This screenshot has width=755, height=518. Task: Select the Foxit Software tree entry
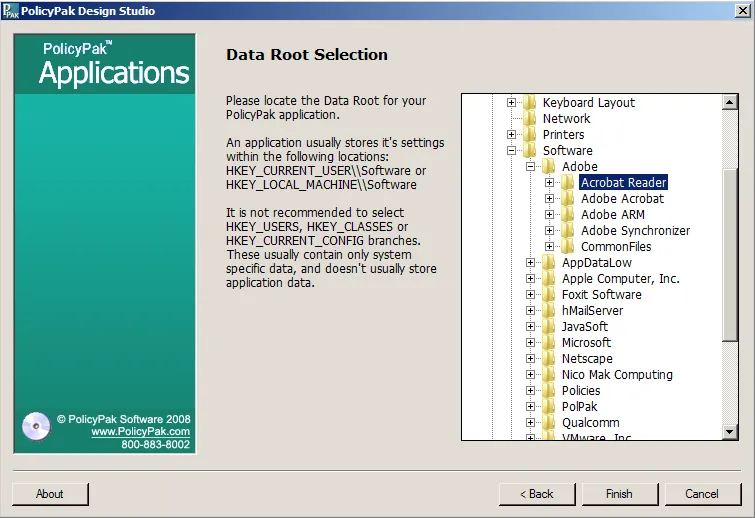pos(602,295)
